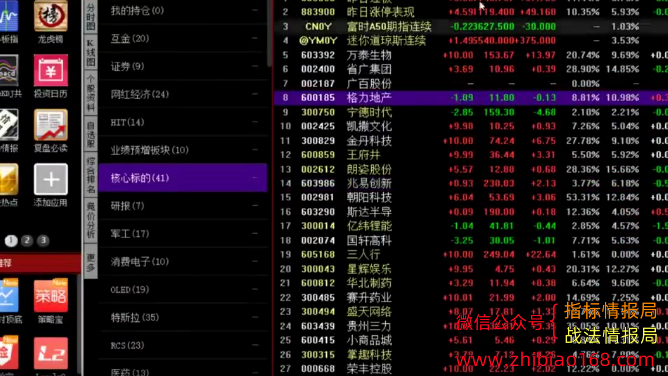Open the 板指 chart app icon
This screenshot has width=668, height=376.
click(x=9, y=16)
